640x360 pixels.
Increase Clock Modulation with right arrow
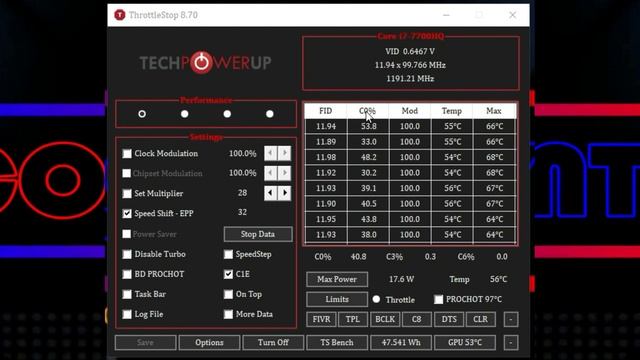pos(284,153)
